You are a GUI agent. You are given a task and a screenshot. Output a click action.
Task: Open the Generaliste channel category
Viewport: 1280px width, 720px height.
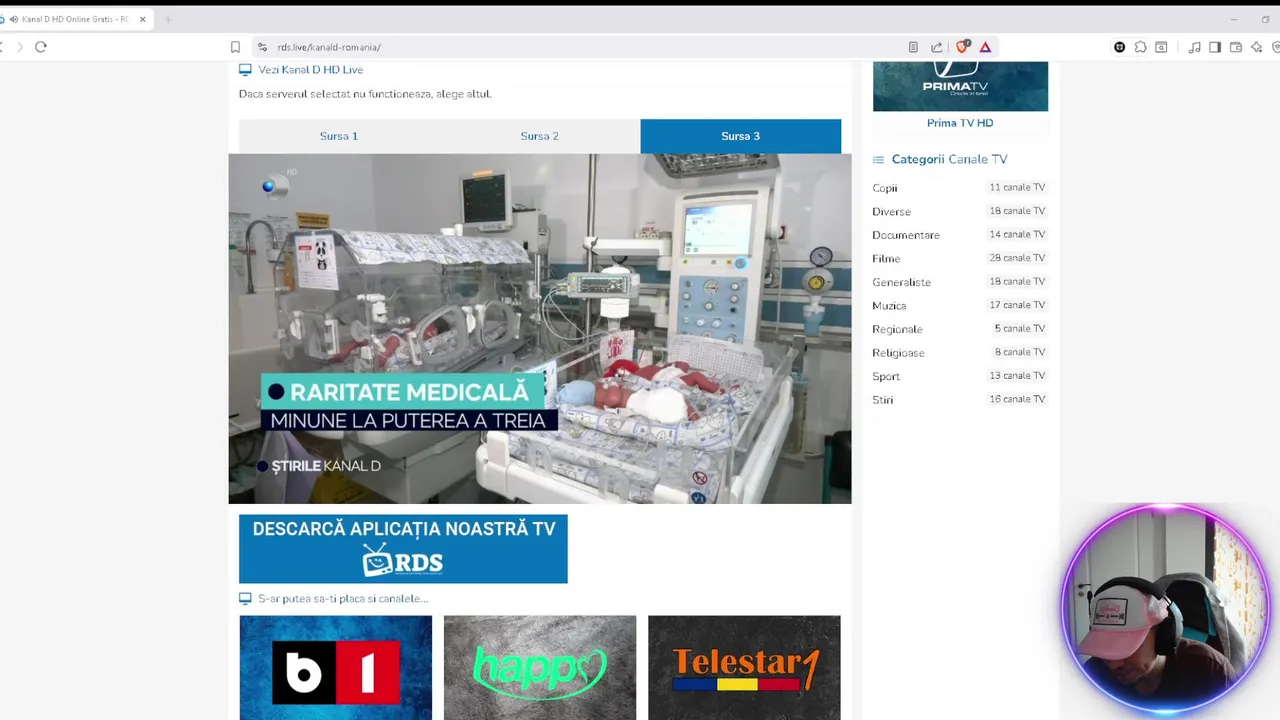[x=901, y=282]
